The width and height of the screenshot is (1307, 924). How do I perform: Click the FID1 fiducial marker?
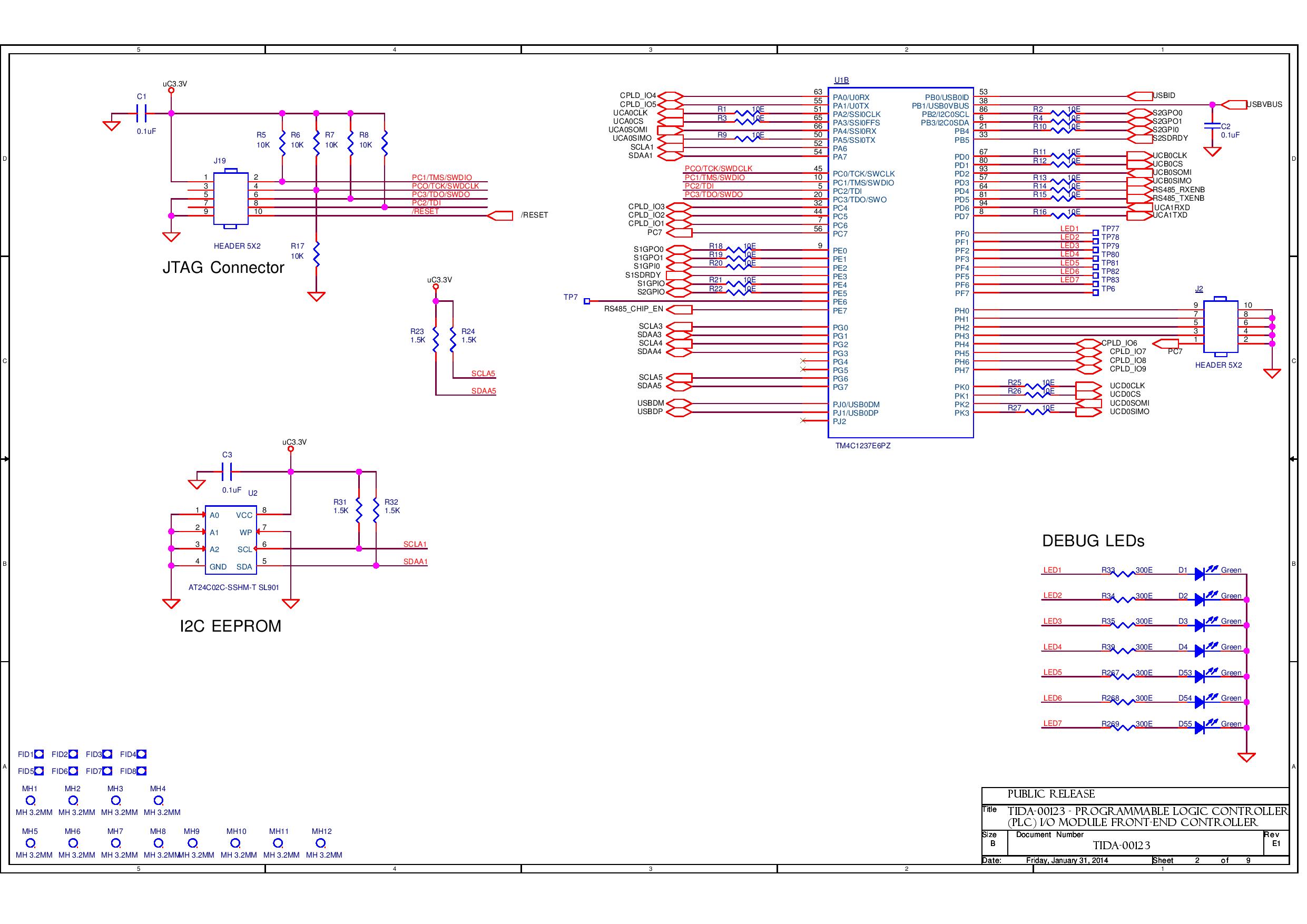click(x=38, y=754)
